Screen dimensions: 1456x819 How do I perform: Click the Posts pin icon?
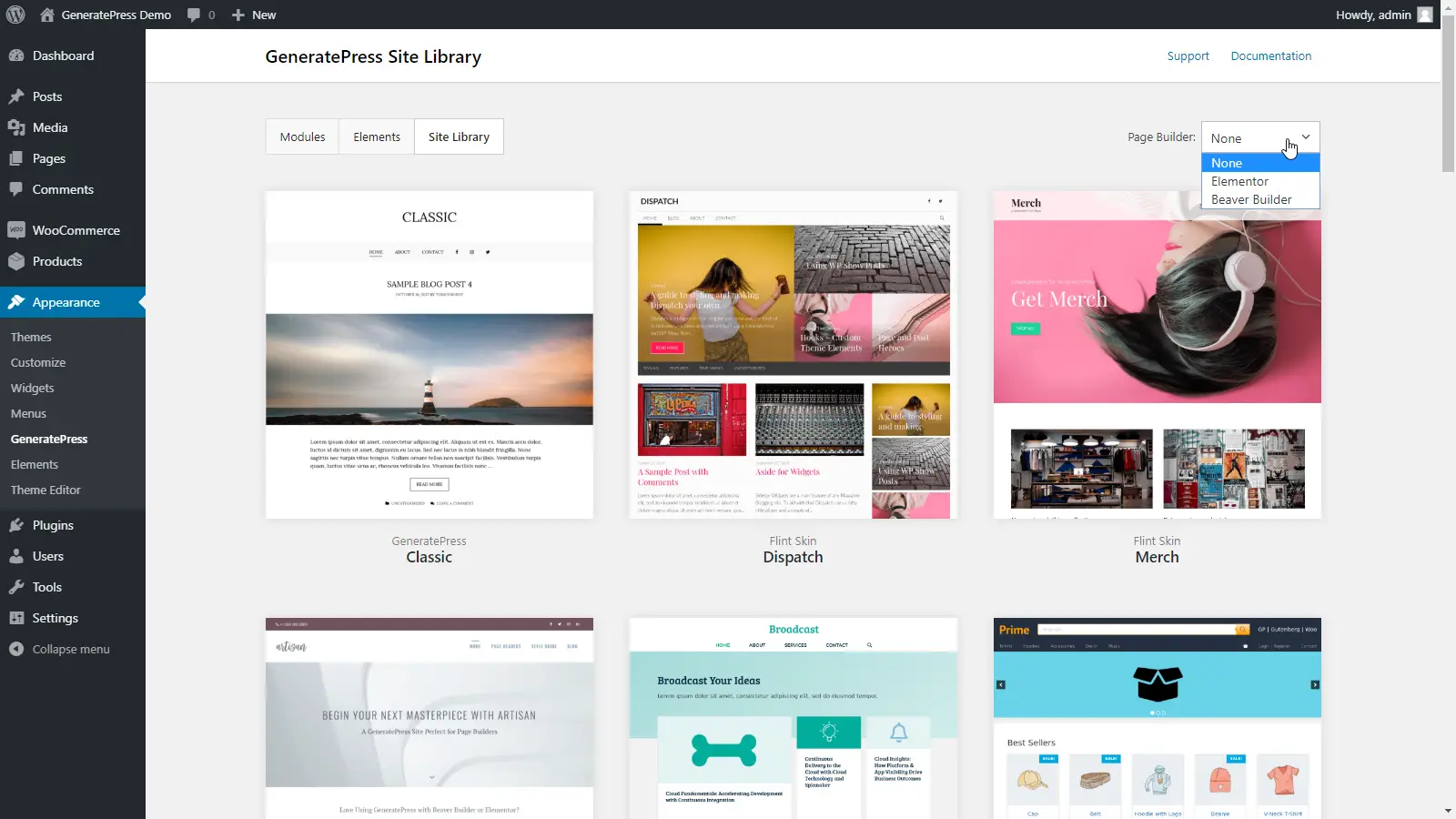16,96
